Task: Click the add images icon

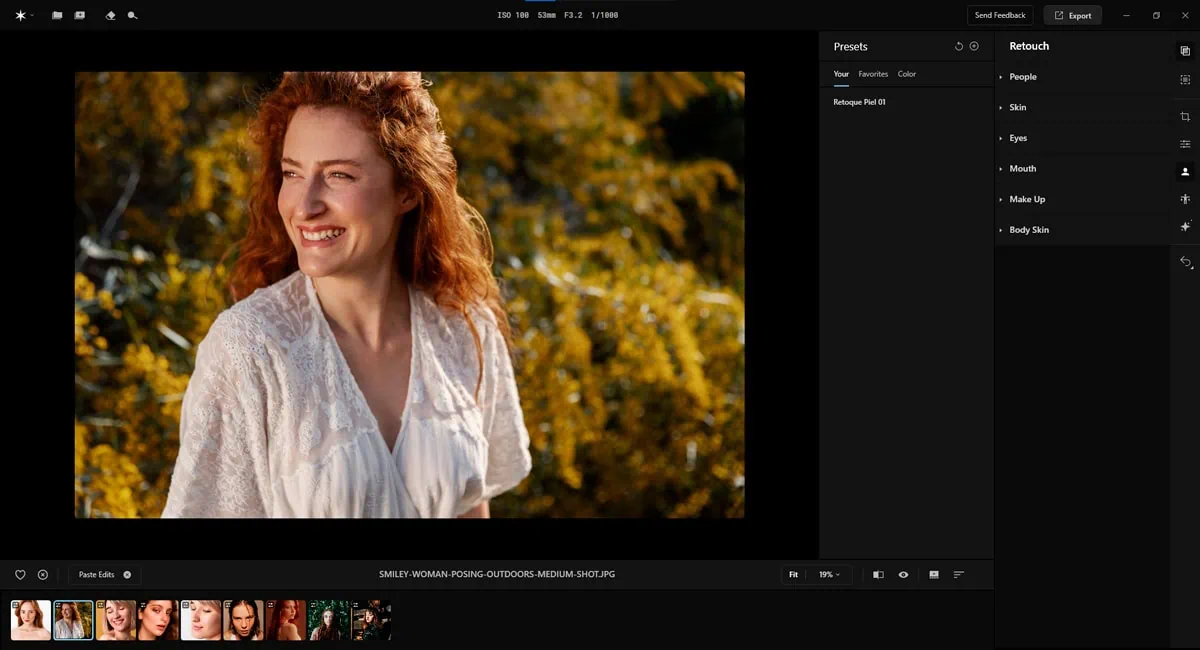Action: point(80,16)
